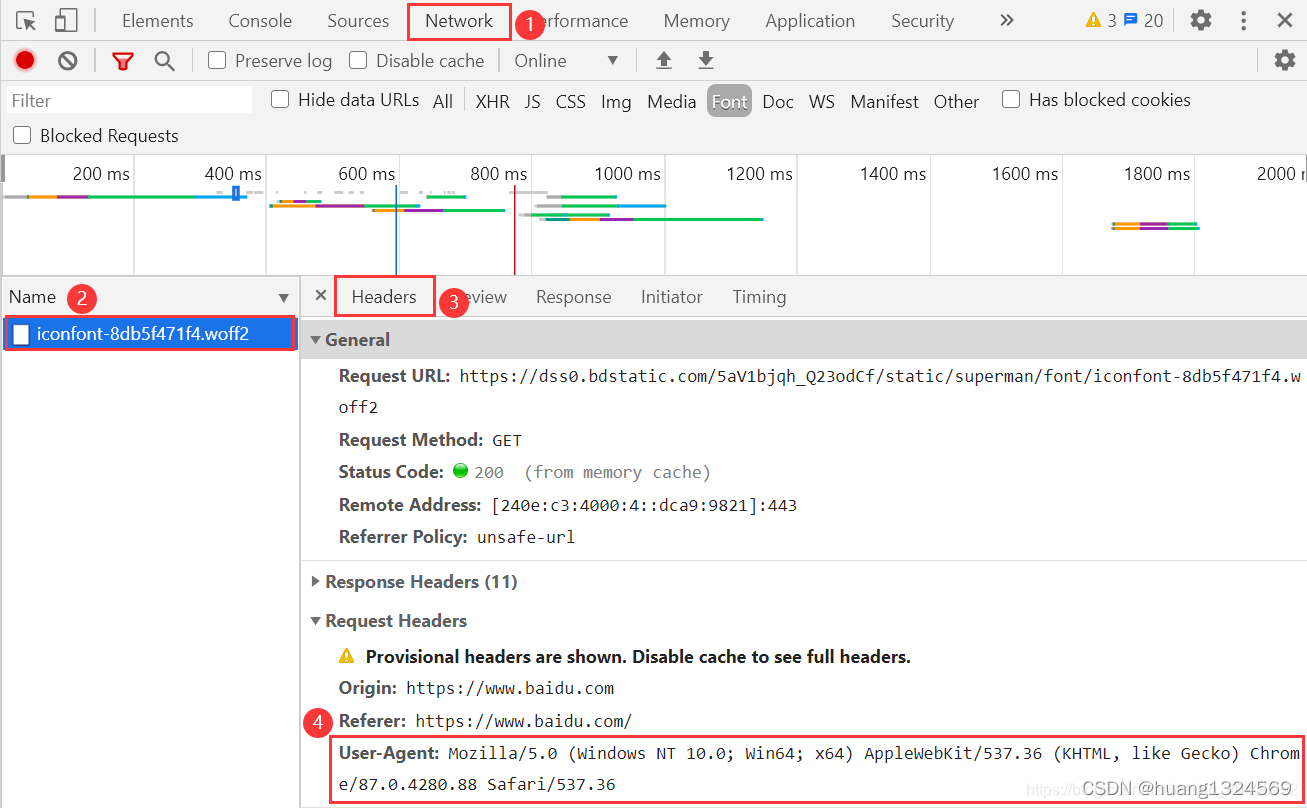The height and width of the screenshot is (808, 1307).
Task: Click green status code indicator dot
Action: tap(461, 470)
